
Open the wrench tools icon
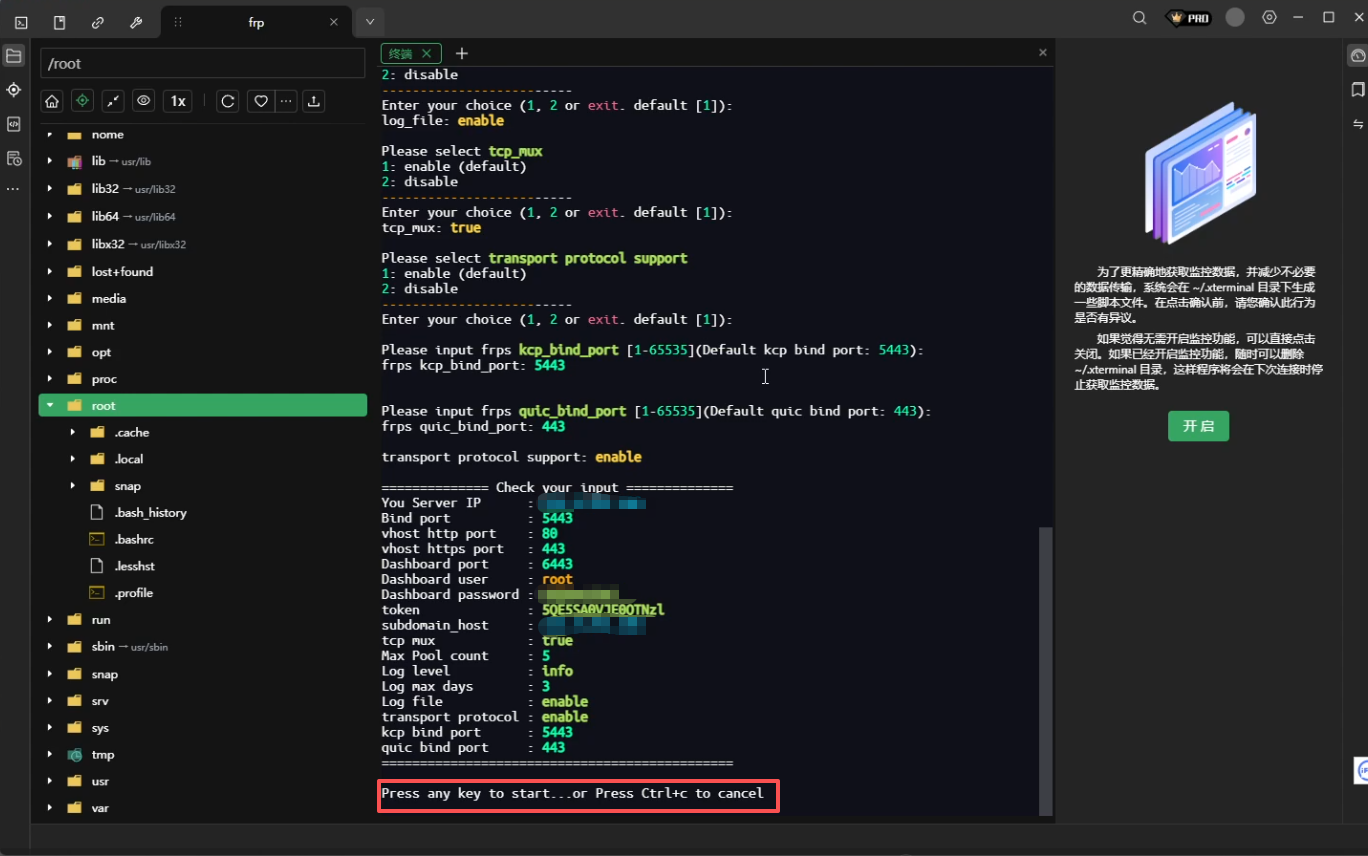point(136,22)
